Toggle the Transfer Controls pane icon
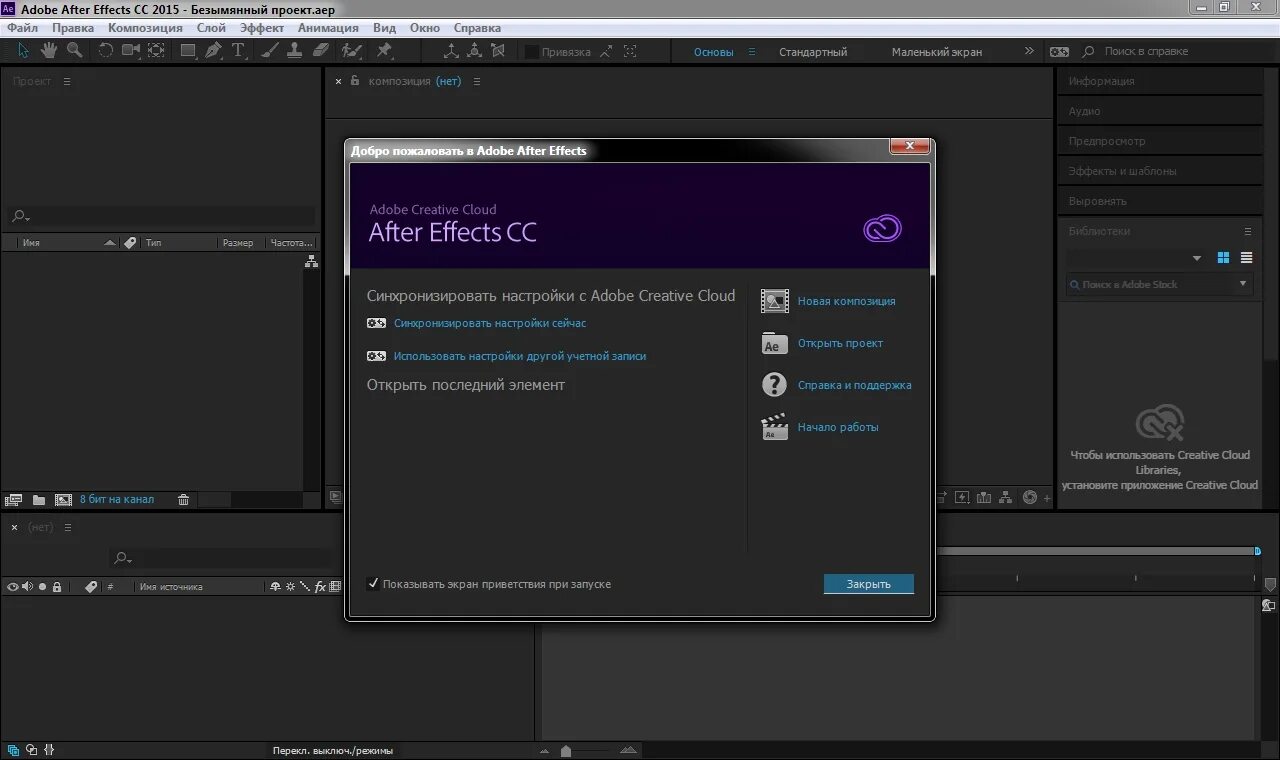 31,749
